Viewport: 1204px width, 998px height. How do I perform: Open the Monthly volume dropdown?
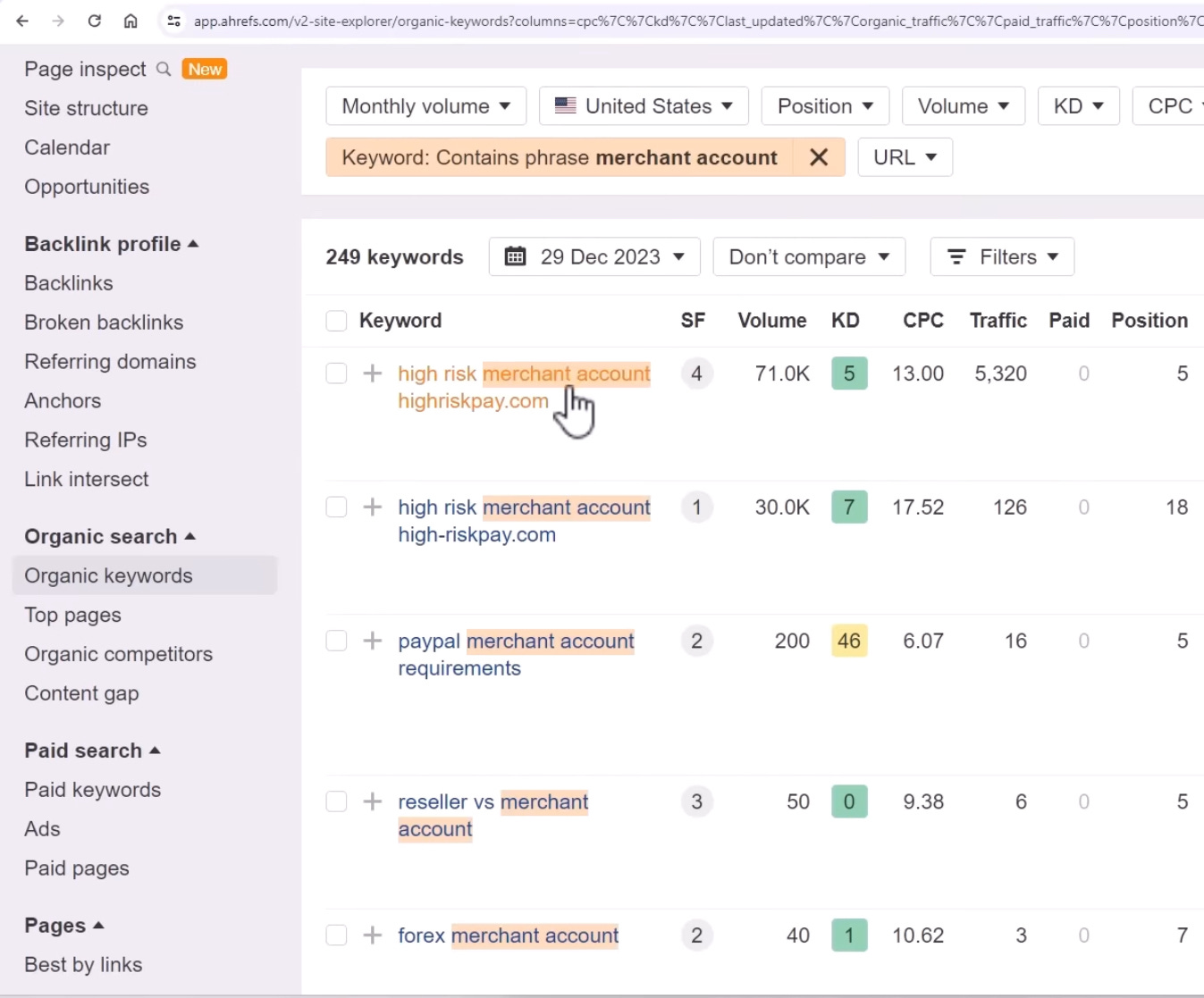426,106
